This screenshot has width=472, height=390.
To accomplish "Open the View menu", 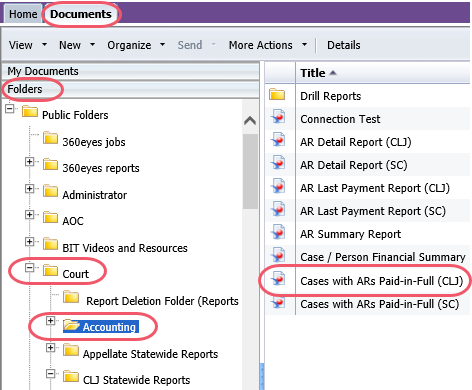I will (27, 45).
